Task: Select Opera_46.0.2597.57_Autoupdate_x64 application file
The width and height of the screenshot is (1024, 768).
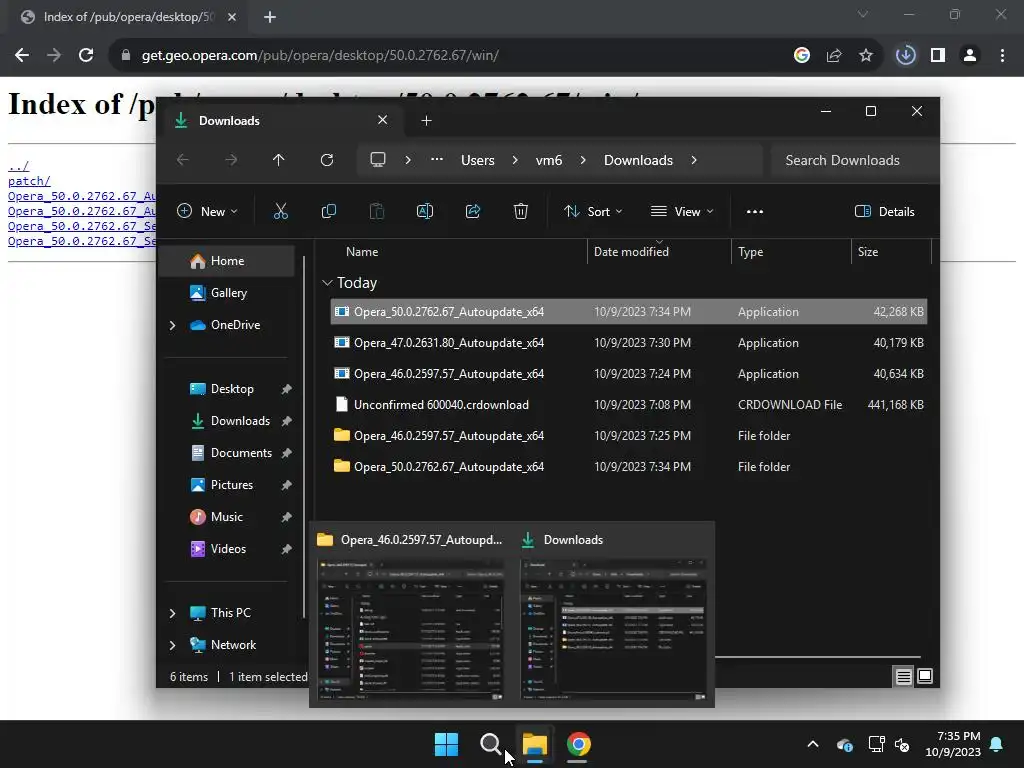Action: pos(629,374)
